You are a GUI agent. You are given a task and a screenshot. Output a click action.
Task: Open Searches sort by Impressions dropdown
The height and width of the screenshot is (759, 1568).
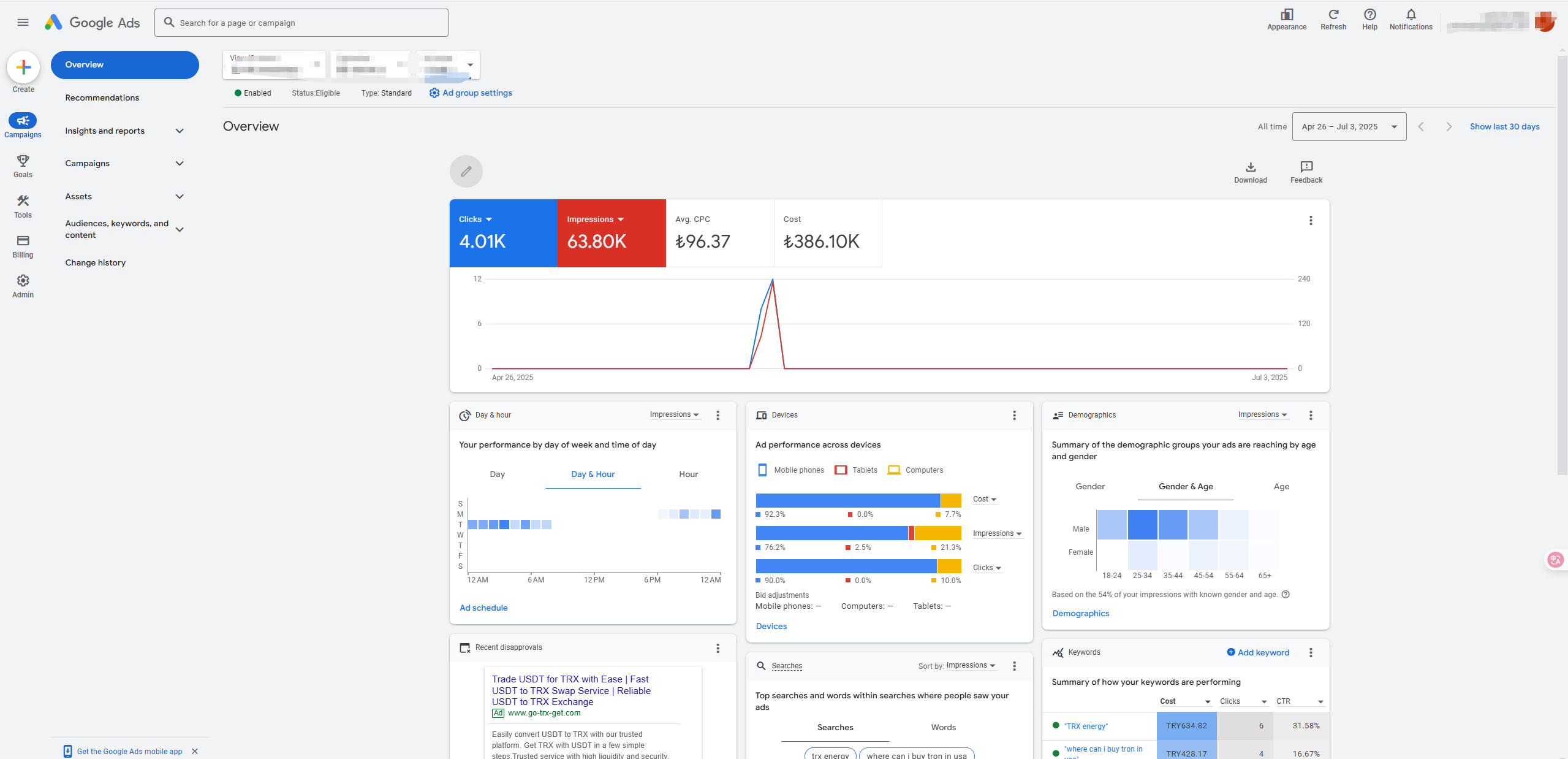pyautogui.click(x=971, y=665)
